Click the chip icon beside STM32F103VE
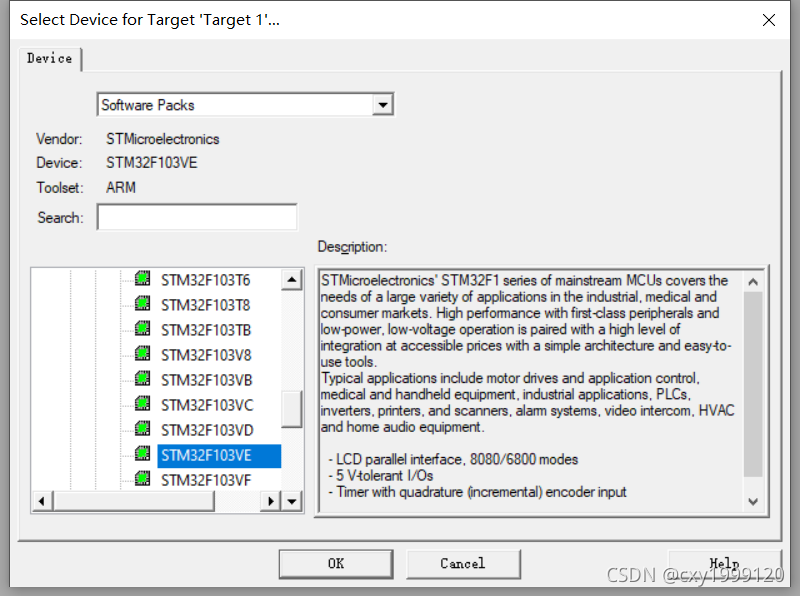 pos(143,454)
